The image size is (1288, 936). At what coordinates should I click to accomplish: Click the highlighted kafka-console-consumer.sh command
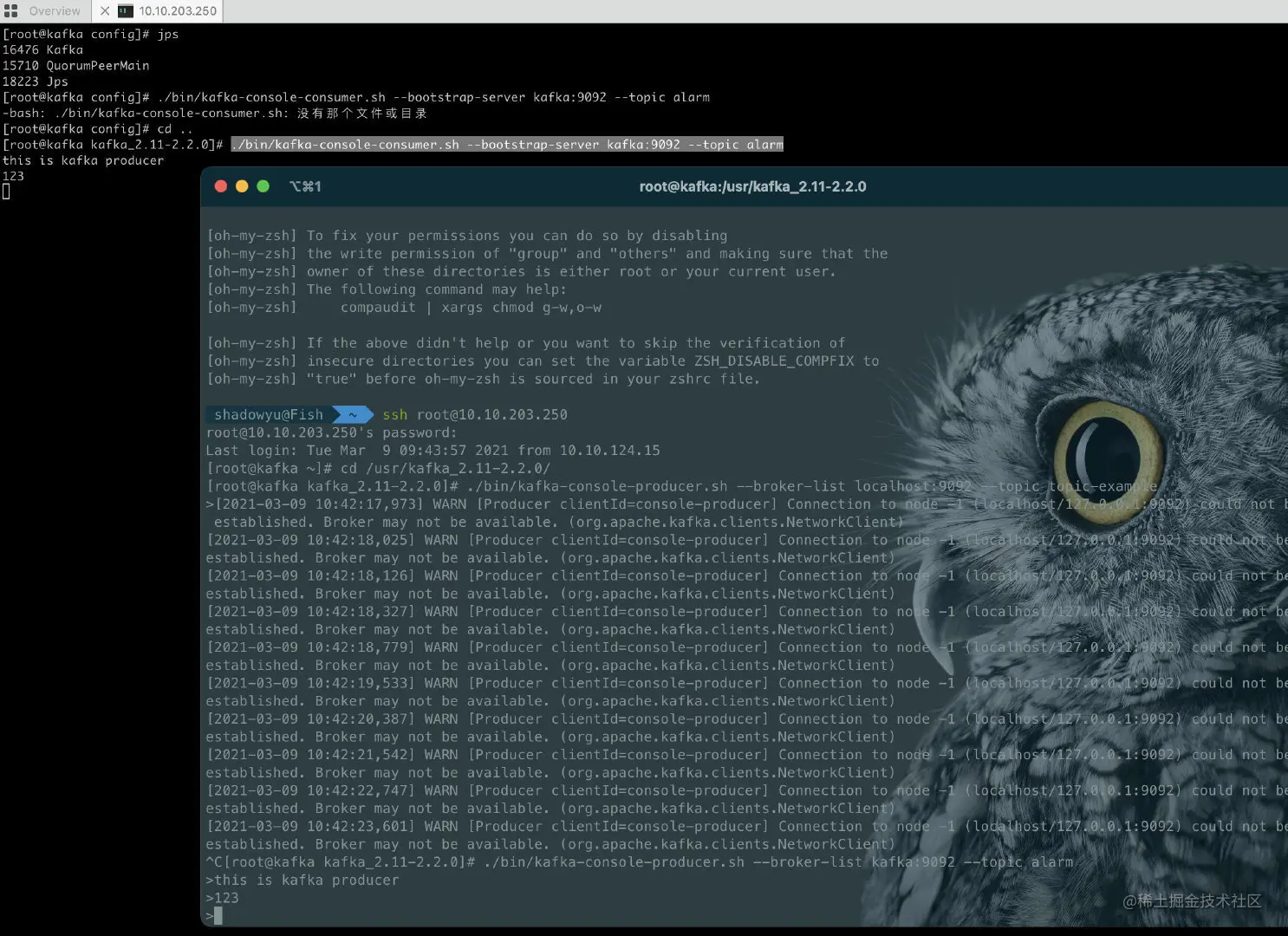pos(507,144)
